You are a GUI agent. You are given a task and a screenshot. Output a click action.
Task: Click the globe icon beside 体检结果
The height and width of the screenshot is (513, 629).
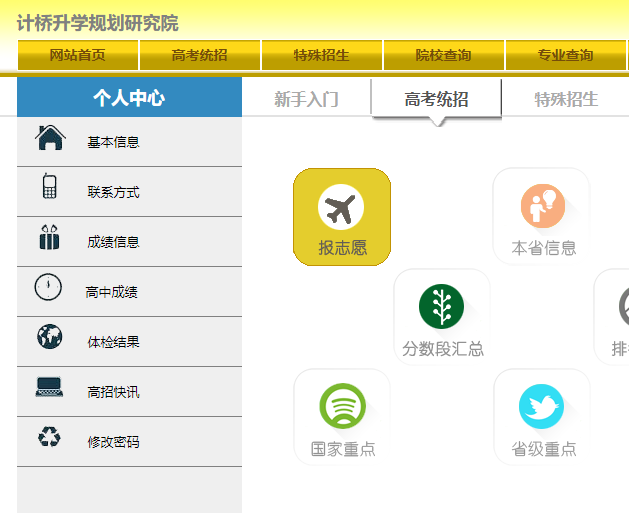coord(49,336)
